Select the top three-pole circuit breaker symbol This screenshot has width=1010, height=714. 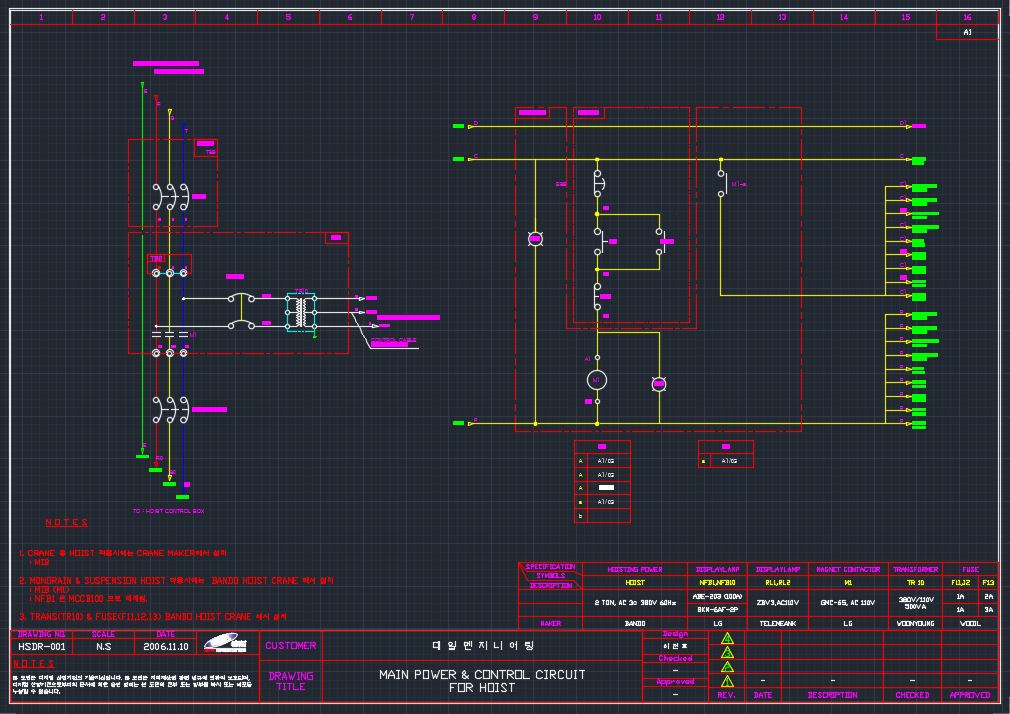170,196
